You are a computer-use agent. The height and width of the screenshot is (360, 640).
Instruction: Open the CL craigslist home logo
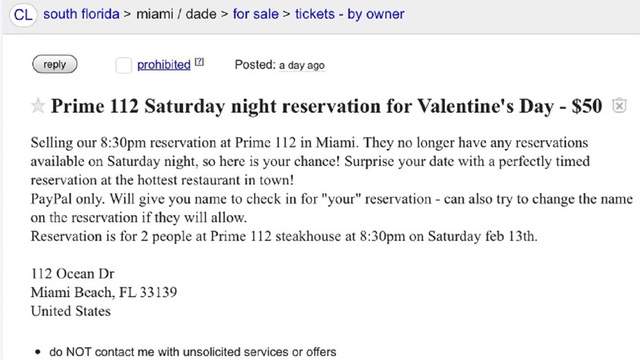pyautogui.click(x=23, y=15)
